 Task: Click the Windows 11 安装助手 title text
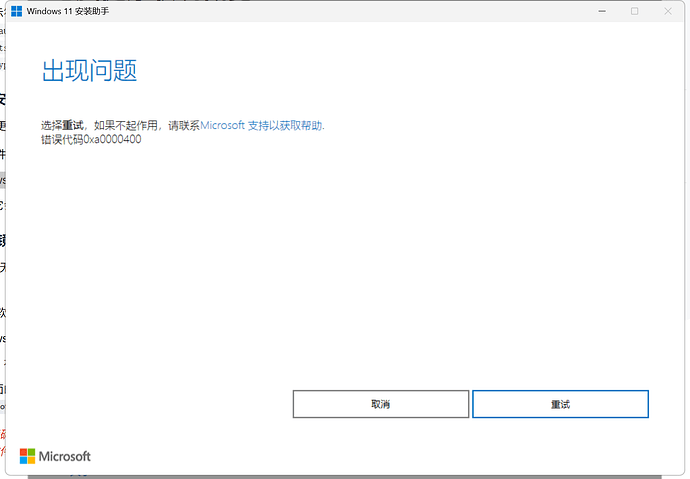coord(68,11)
